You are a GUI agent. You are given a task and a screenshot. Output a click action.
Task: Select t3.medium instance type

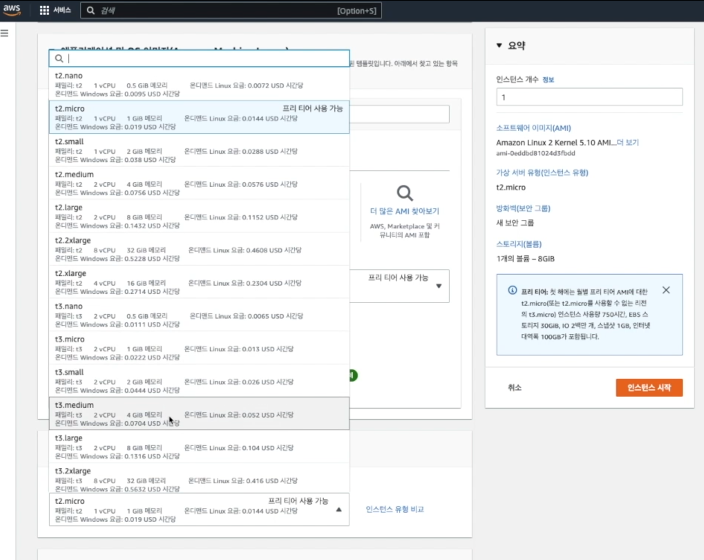coord(199,413)
